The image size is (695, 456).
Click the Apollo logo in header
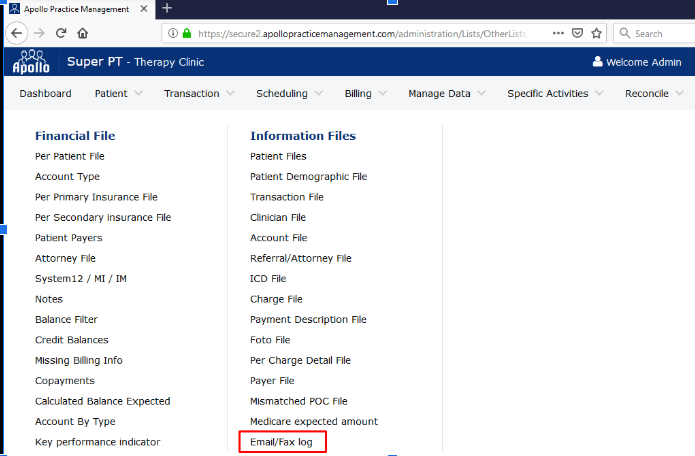[31, 63]
